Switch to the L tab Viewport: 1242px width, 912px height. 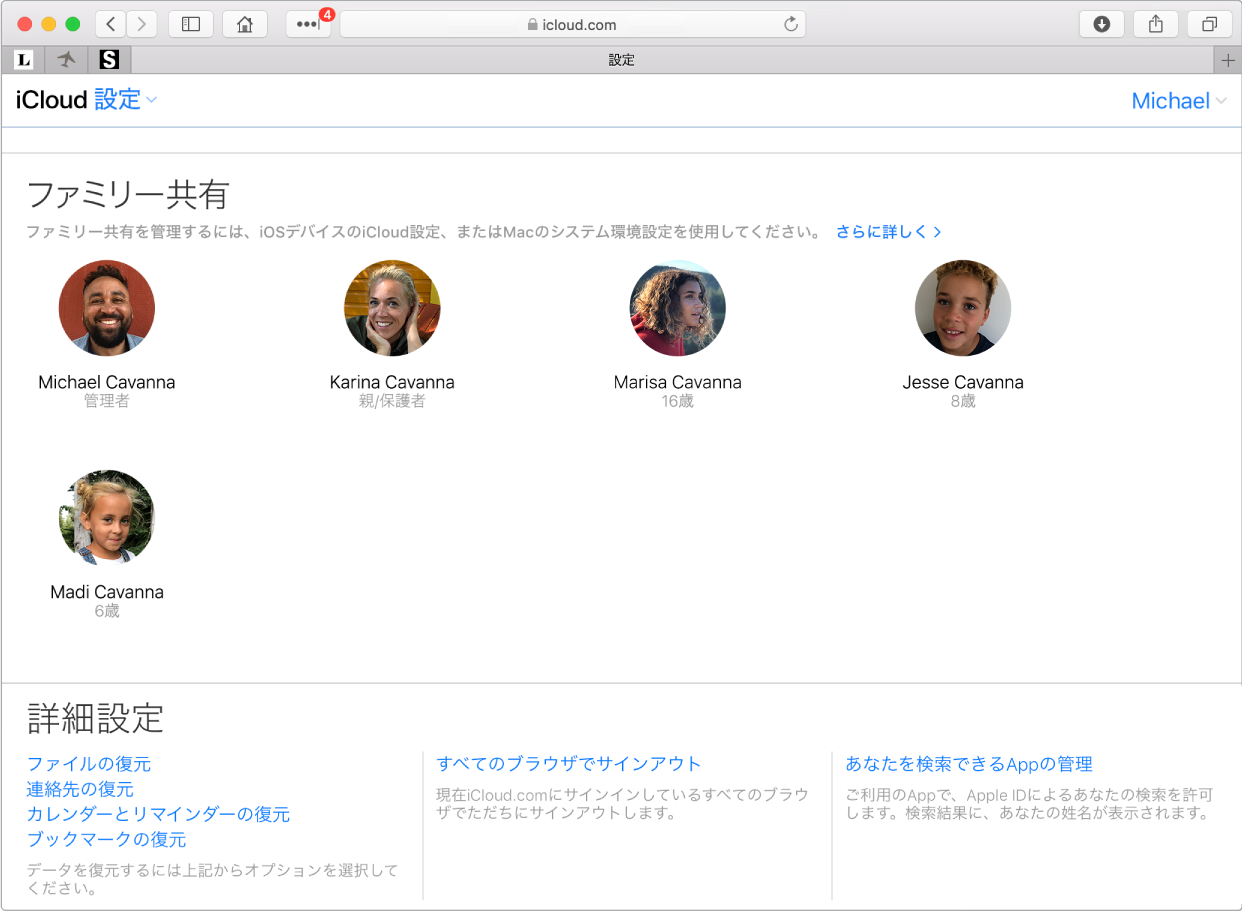point(22,59)
